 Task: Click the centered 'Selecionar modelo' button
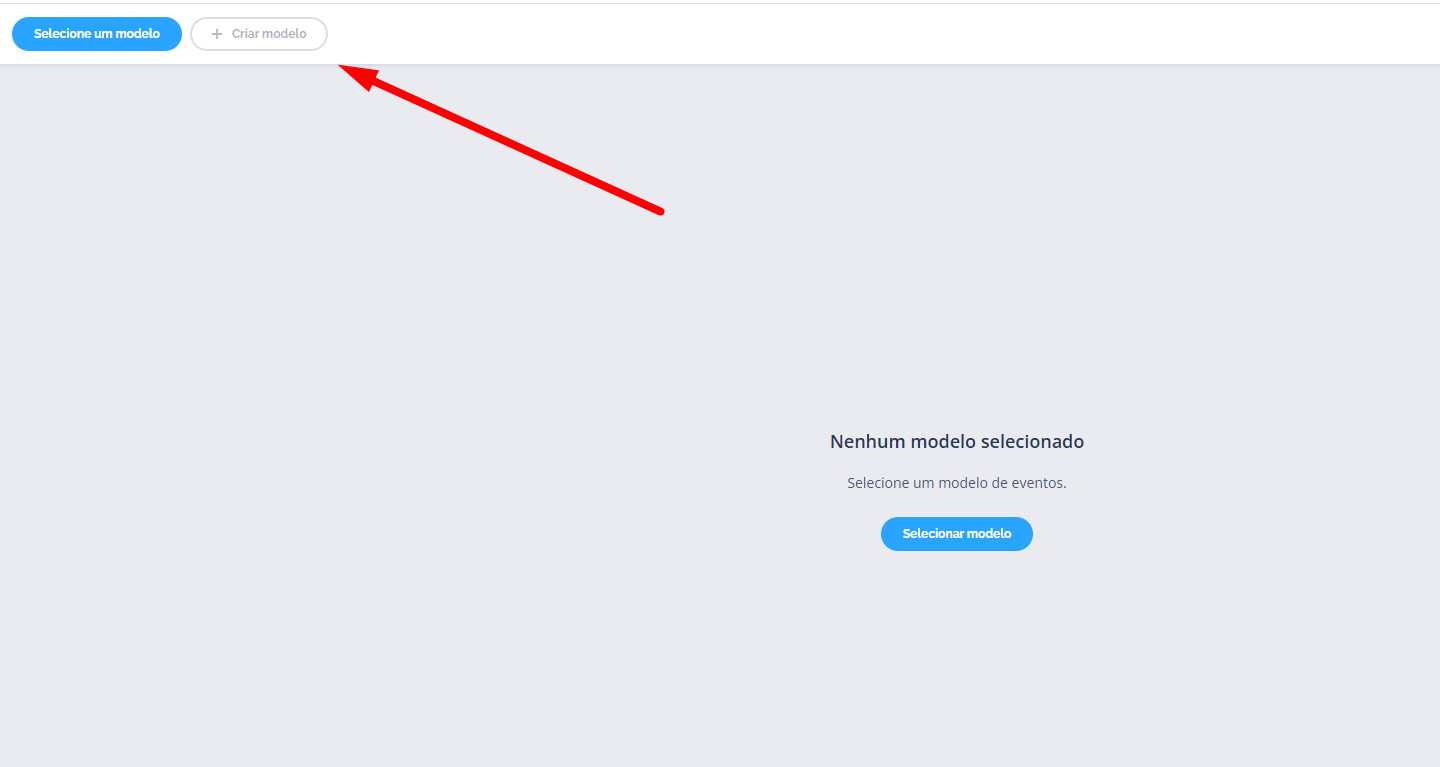pos(957,534)
